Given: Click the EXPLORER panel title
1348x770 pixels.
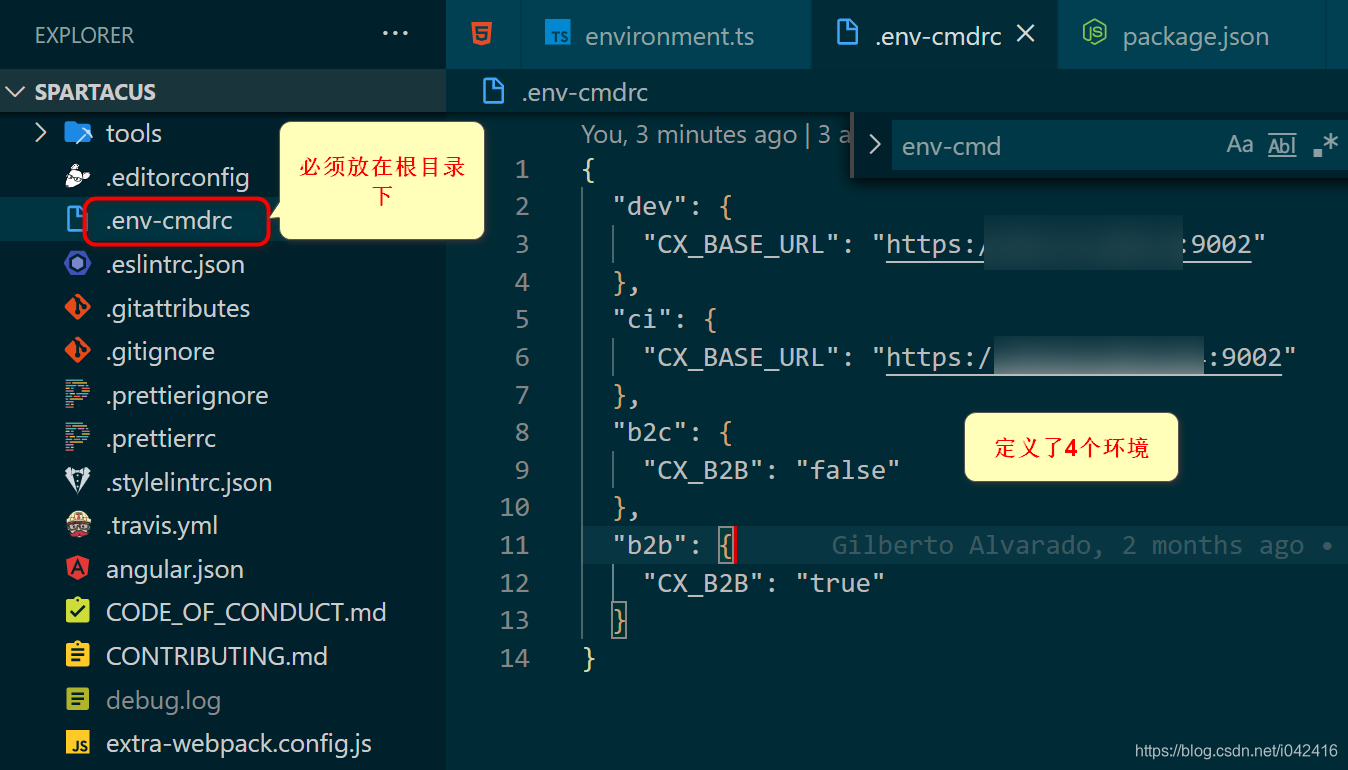Looking at the screenshot, I should (x=84, y=35).
